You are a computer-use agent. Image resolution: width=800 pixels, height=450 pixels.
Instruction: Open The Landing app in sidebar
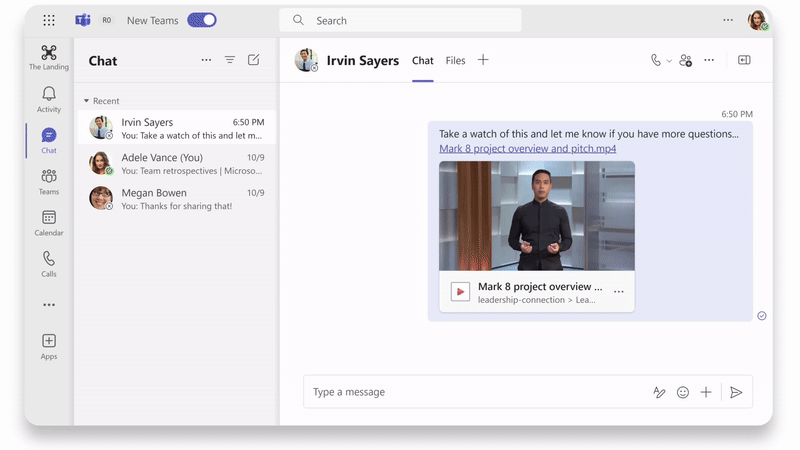[49, 57]
